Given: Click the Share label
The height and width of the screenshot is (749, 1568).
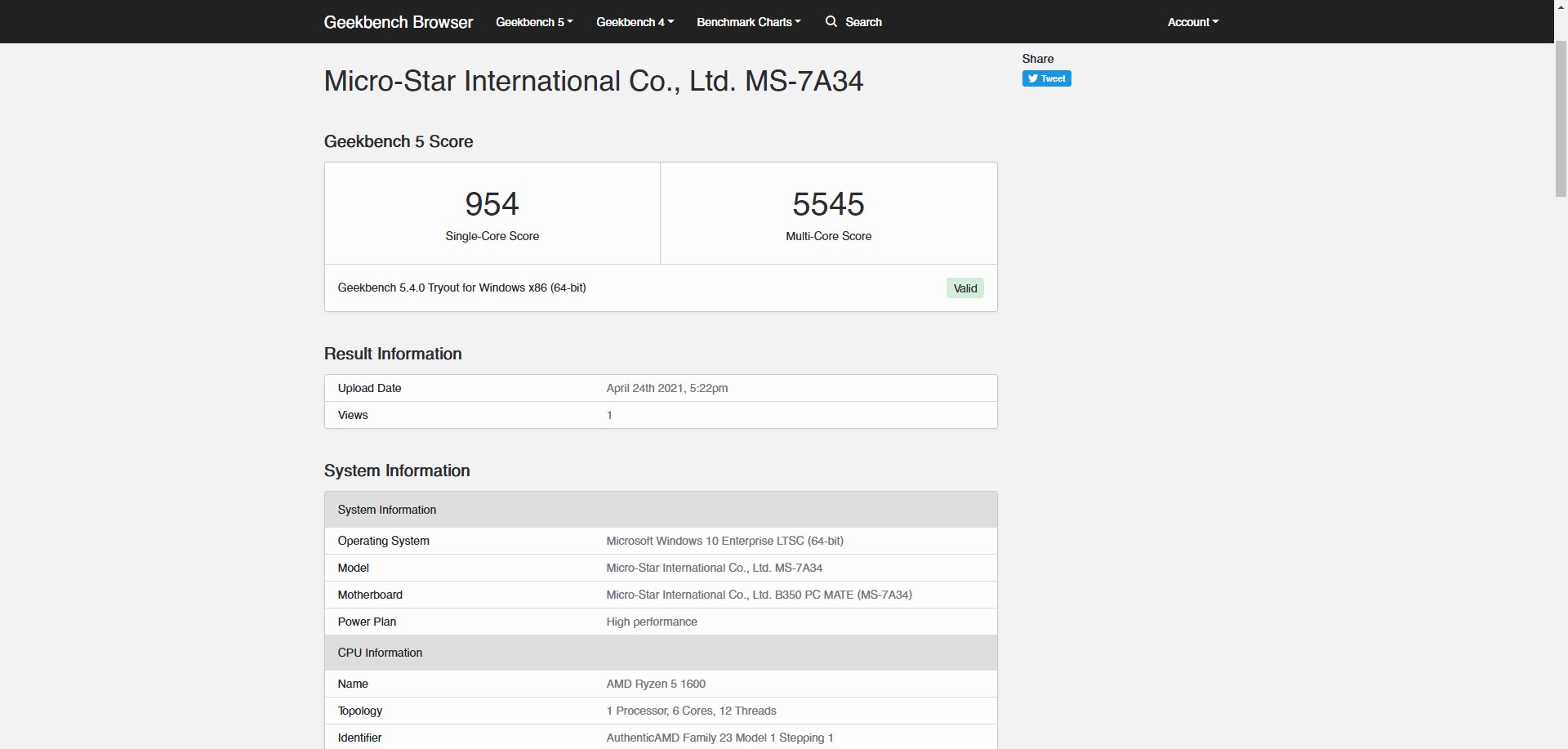Looking at the screenshot, I should [1038, 59].
